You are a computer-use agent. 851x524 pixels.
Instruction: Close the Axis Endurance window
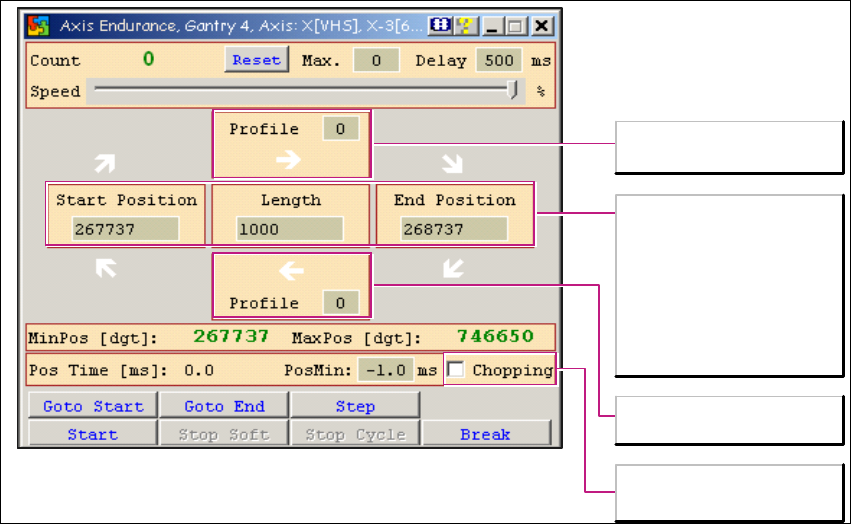[x=542, y=26]
